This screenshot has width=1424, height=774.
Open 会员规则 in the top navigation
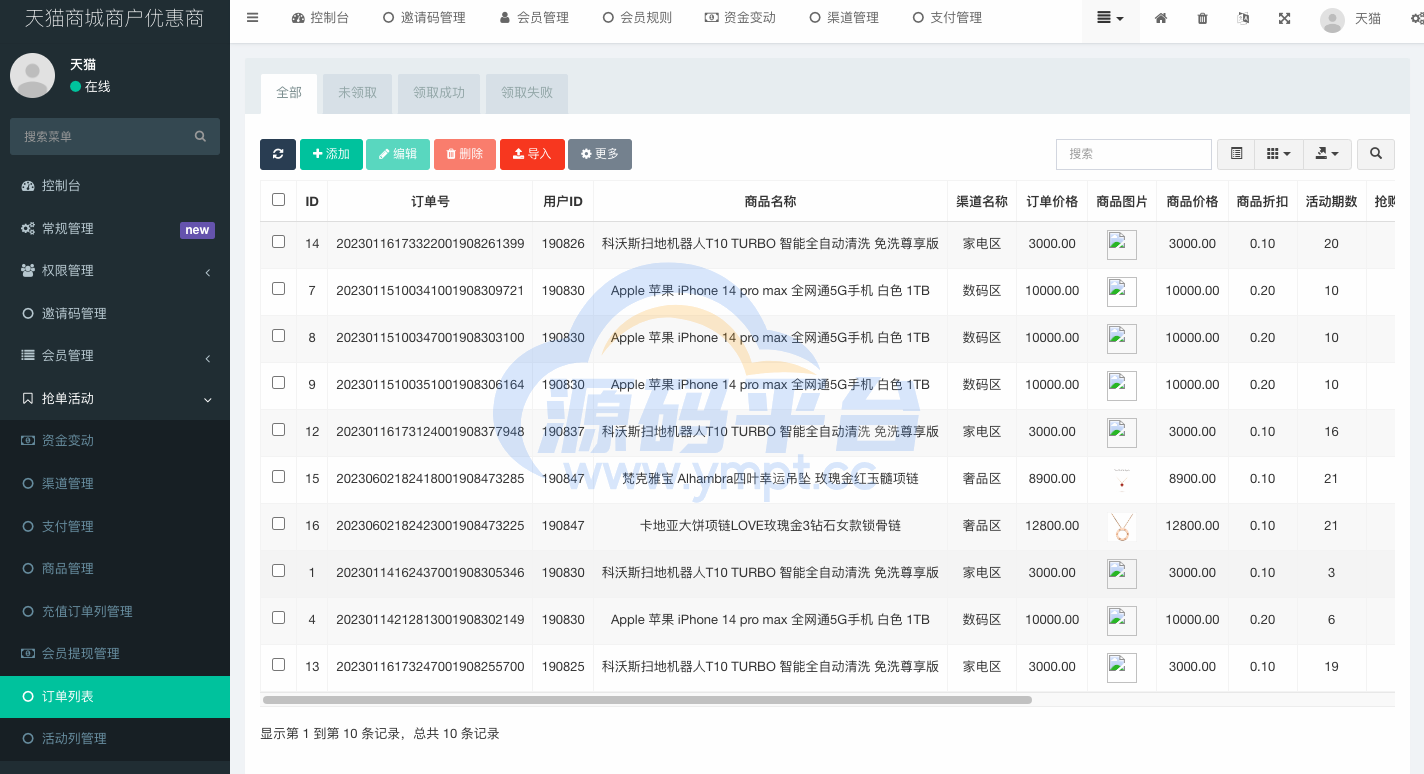pos(637,18)
